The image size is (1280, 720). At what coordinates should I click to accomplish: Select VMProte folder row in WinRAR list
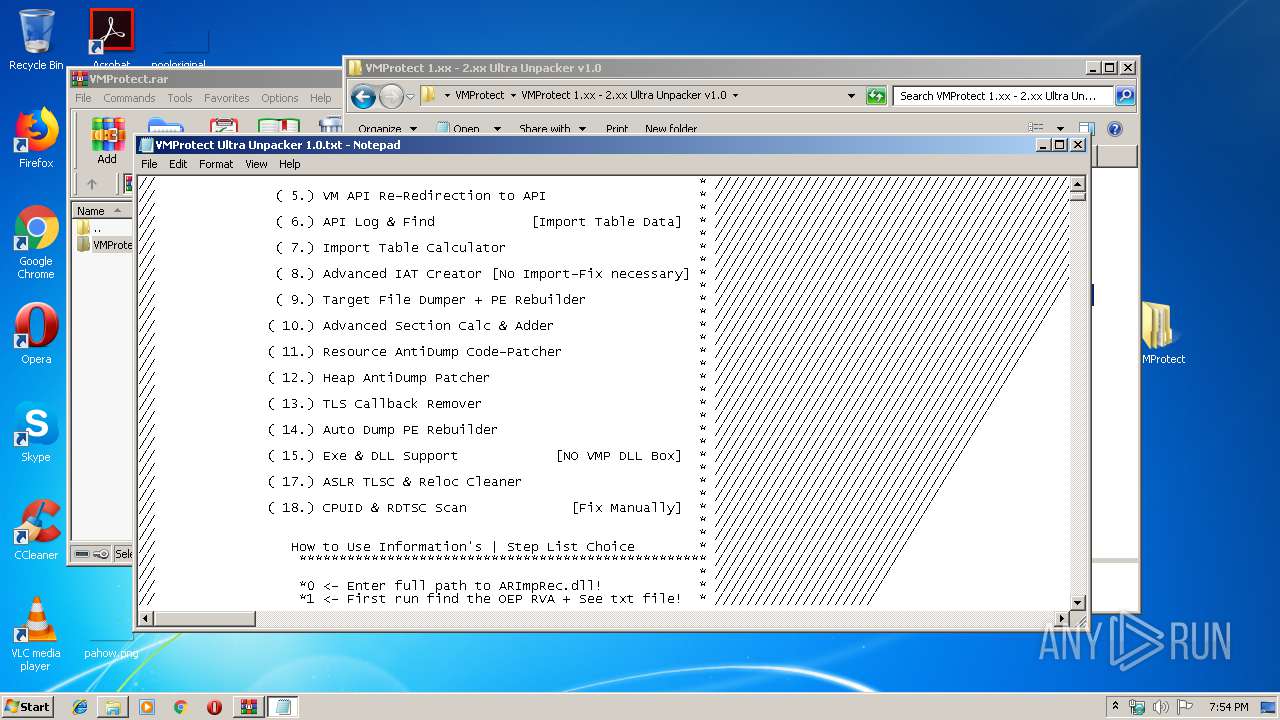click(x=103, y=245)
